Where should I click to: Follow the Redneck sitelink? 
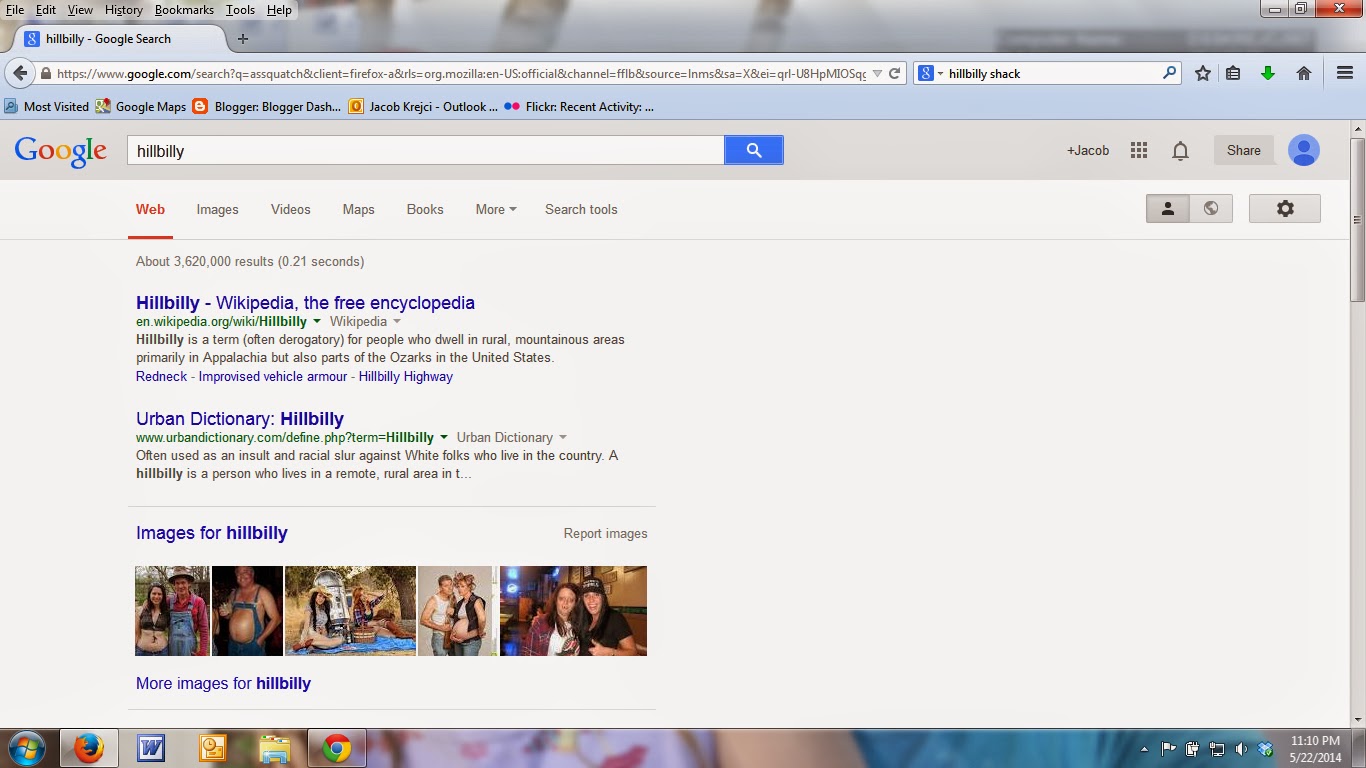[162, 377]
